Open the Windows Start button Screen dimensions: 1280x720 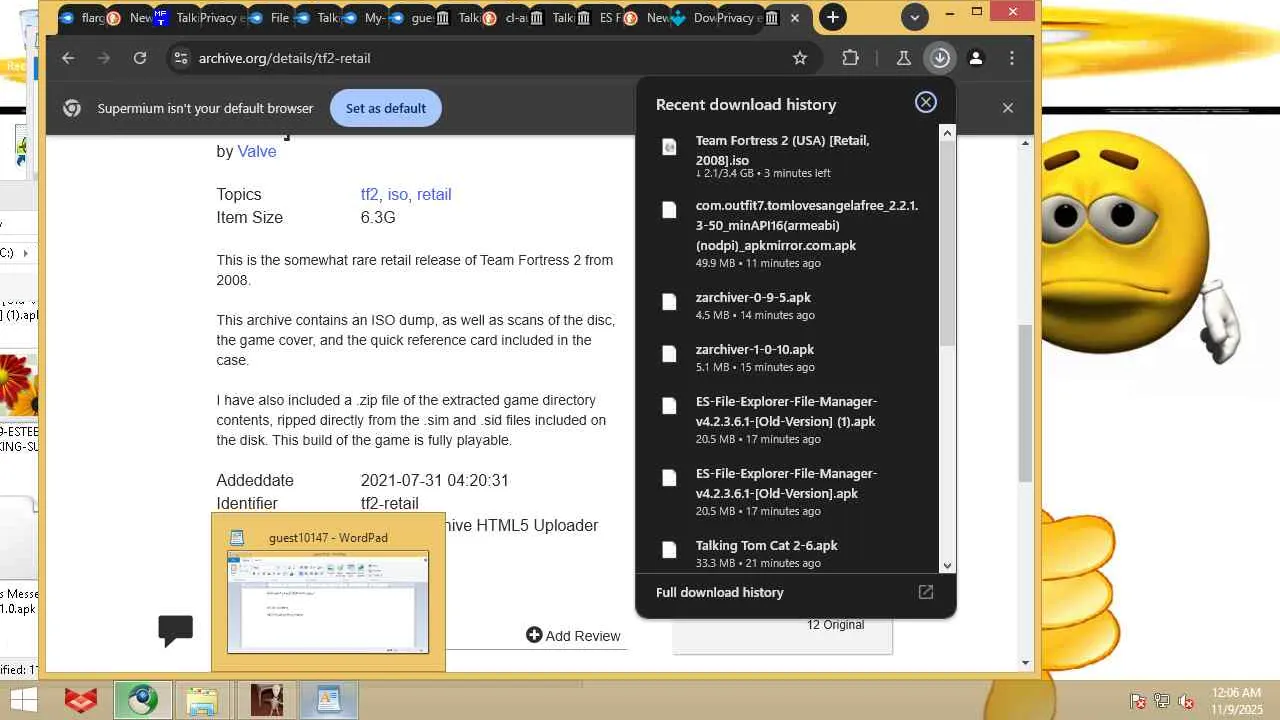click(x=24, y=700)
